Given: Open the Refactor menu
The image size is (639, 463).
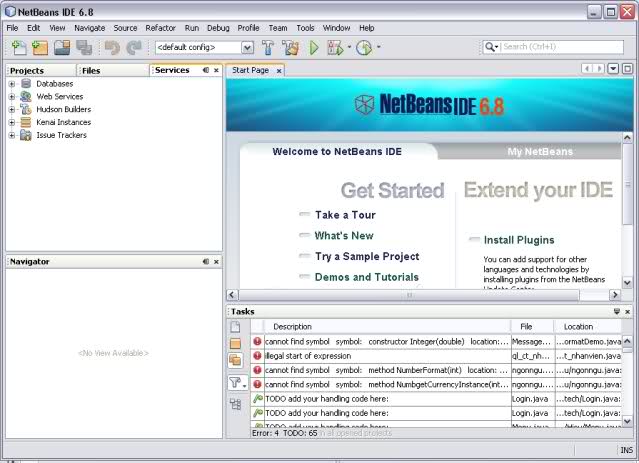Looking at the screenshot, I should (x=160, y=28).
